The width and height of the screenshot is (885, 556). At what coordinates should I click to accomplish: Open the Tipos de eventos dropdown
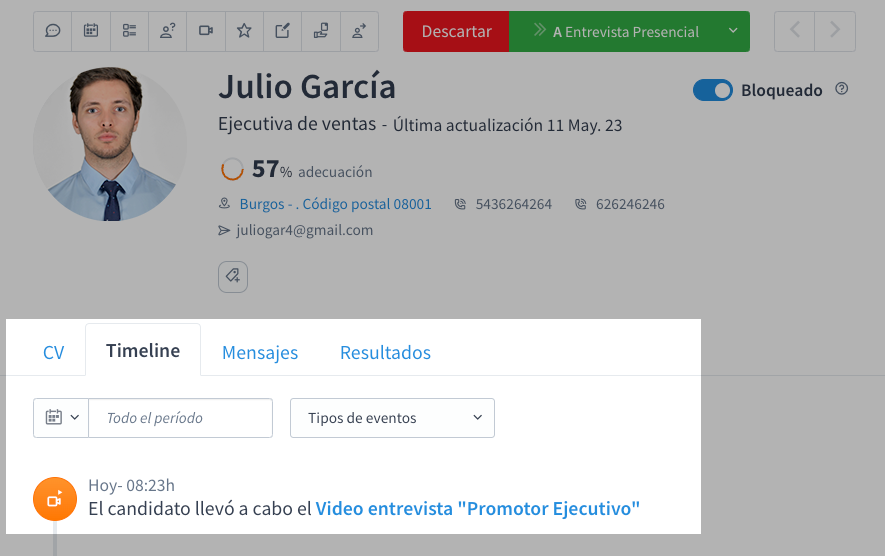392,418
